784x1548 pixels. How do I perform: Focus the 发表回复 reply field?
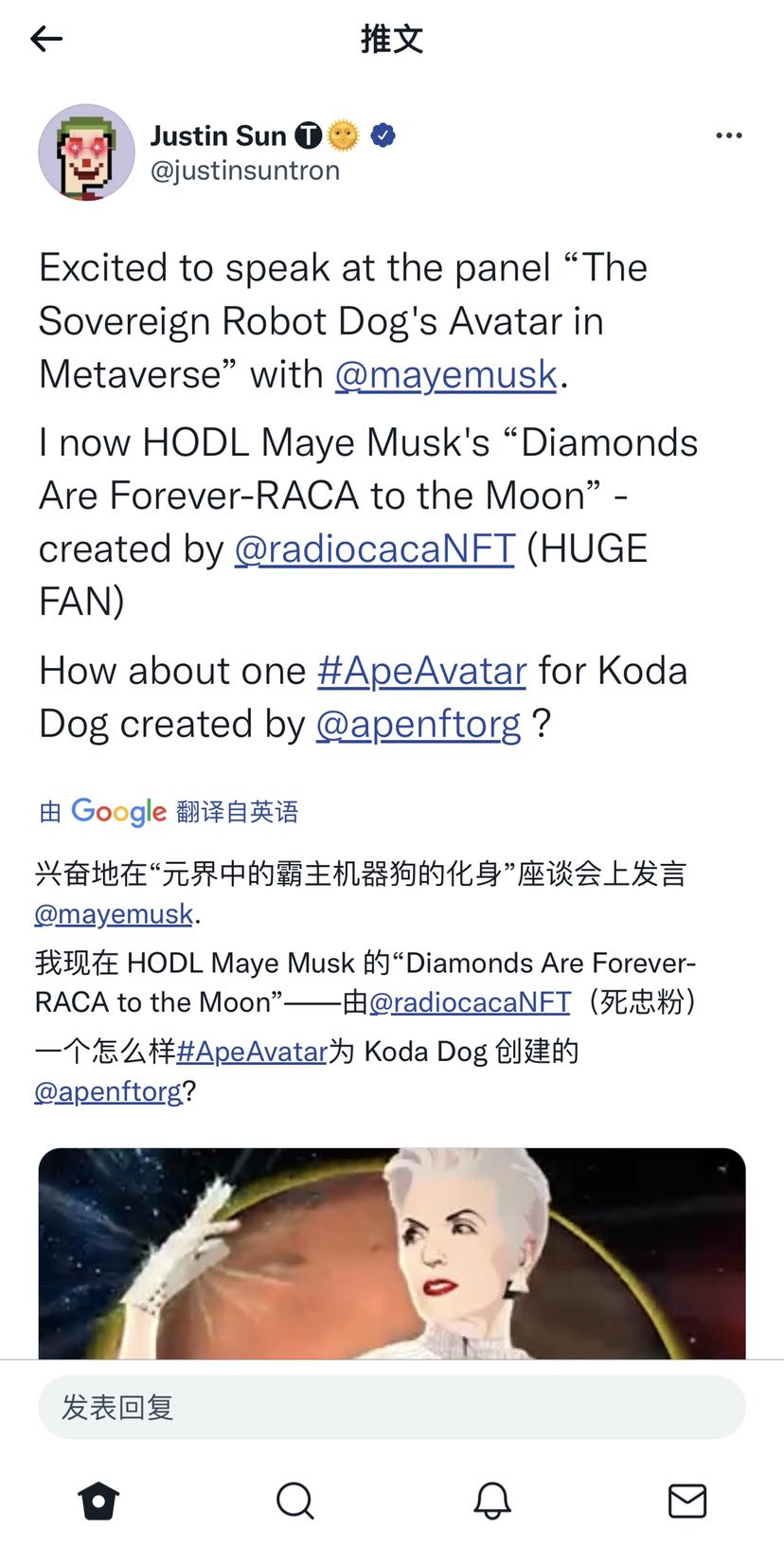point(392,1407)
